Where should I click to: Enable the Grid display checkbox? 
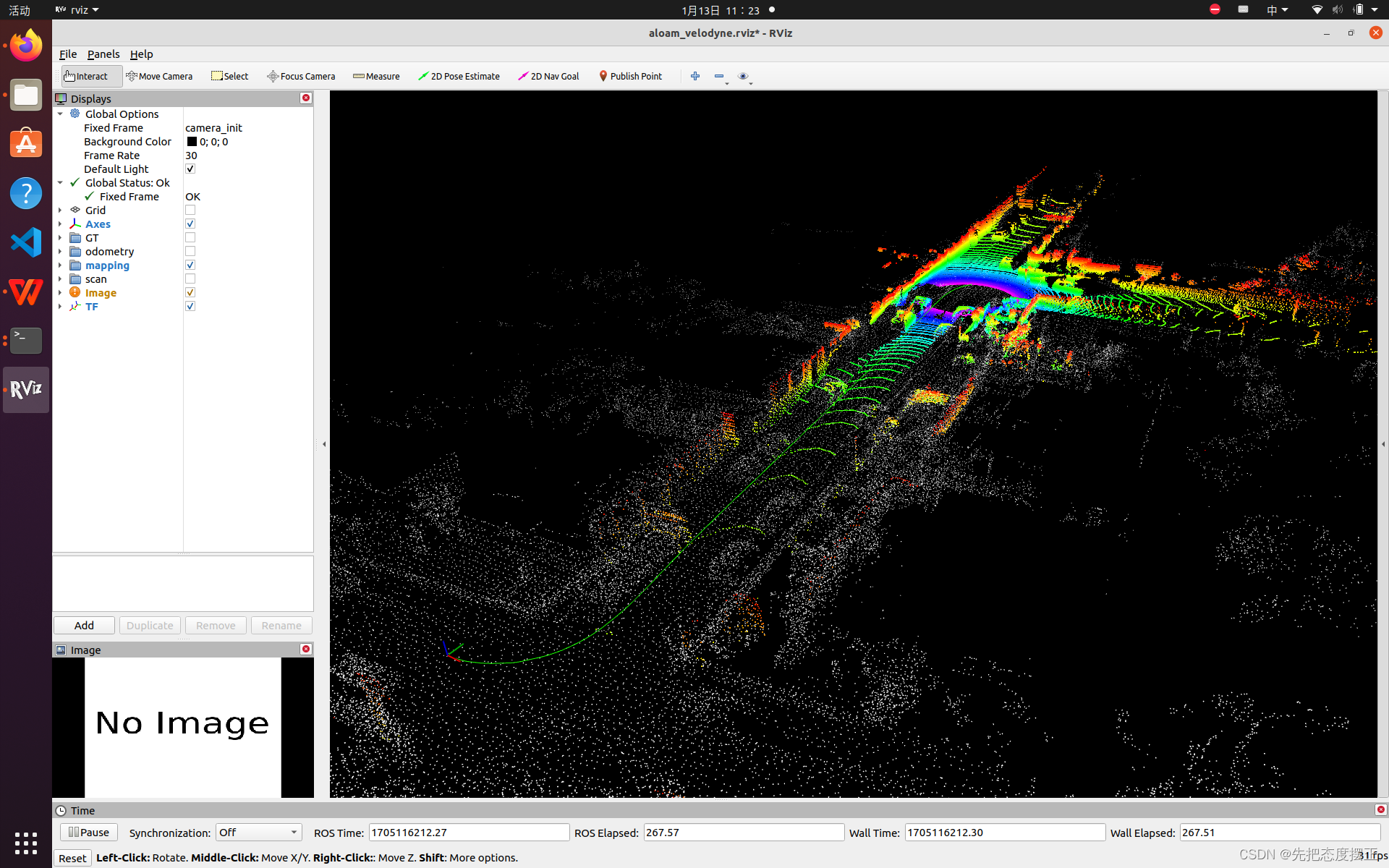190,210
